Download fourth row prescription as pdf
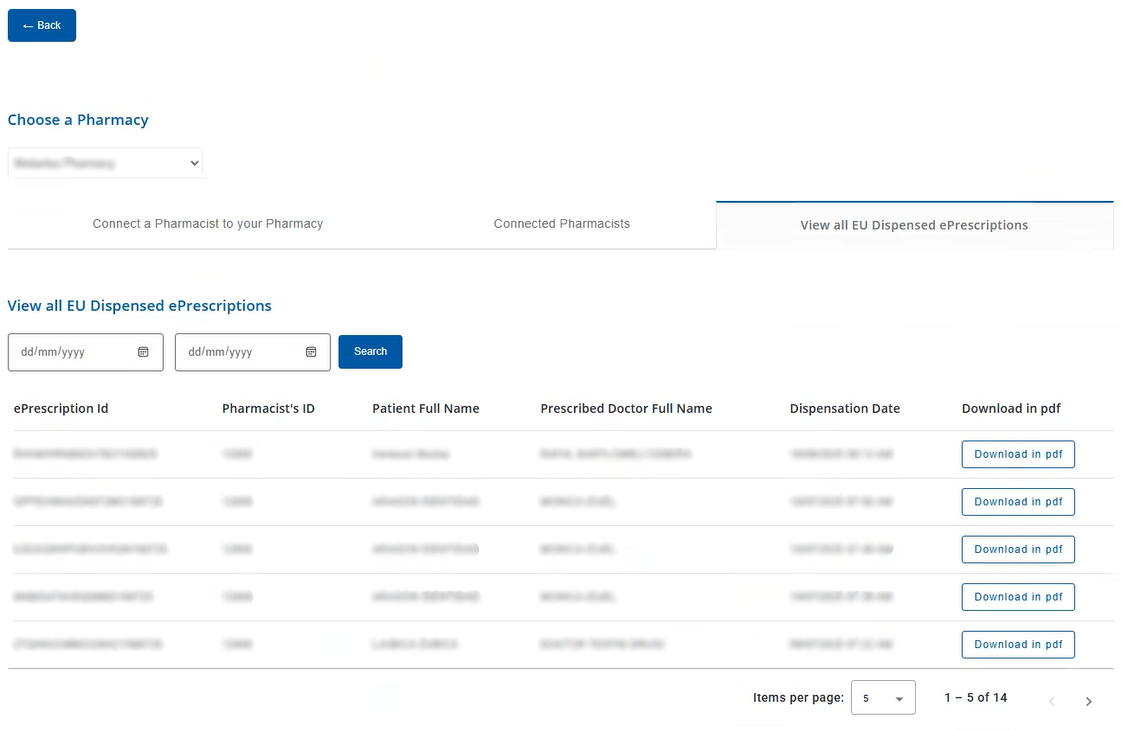The height and width of the screenshot is (730, 1126). click(x=1018, y=597)
